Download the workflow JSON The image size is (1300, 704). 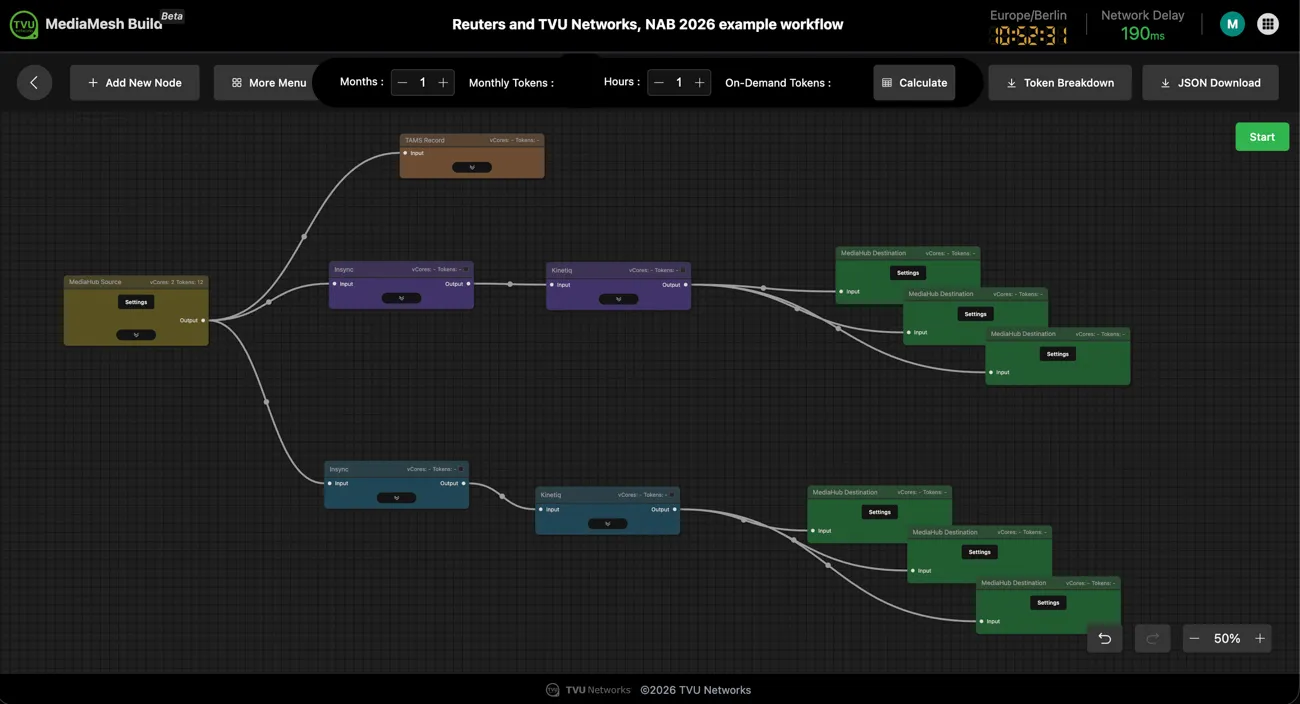[1210, 83]
